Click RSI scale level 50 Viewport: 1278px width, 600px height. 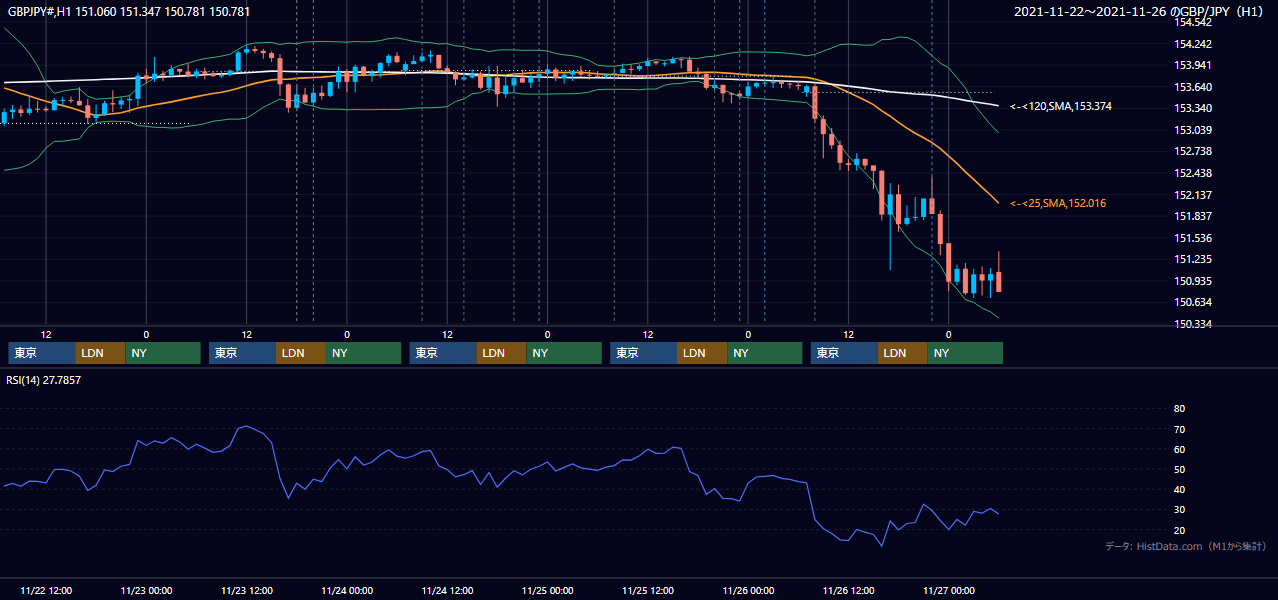1179,469
